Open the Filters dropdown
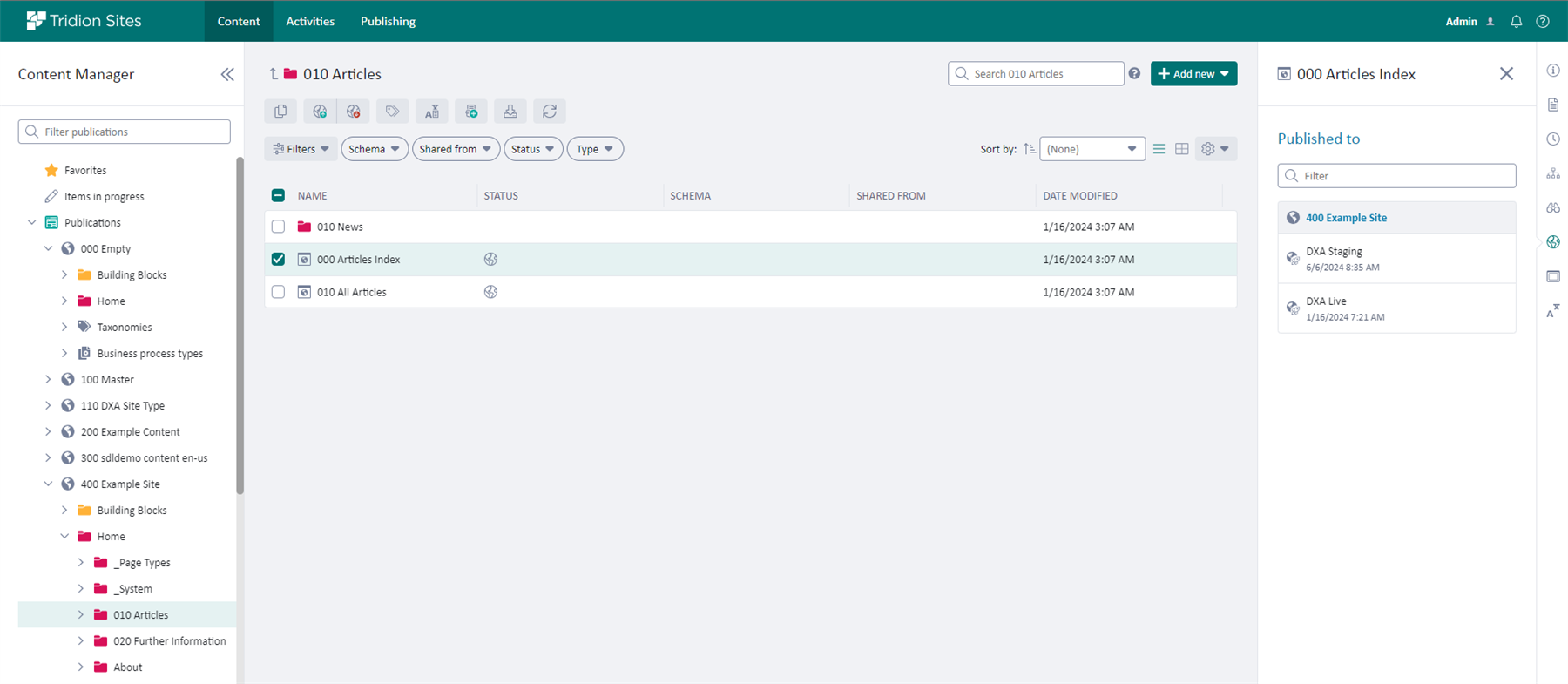The width and height of the screenshot is (1568, 684). point(301,149)
